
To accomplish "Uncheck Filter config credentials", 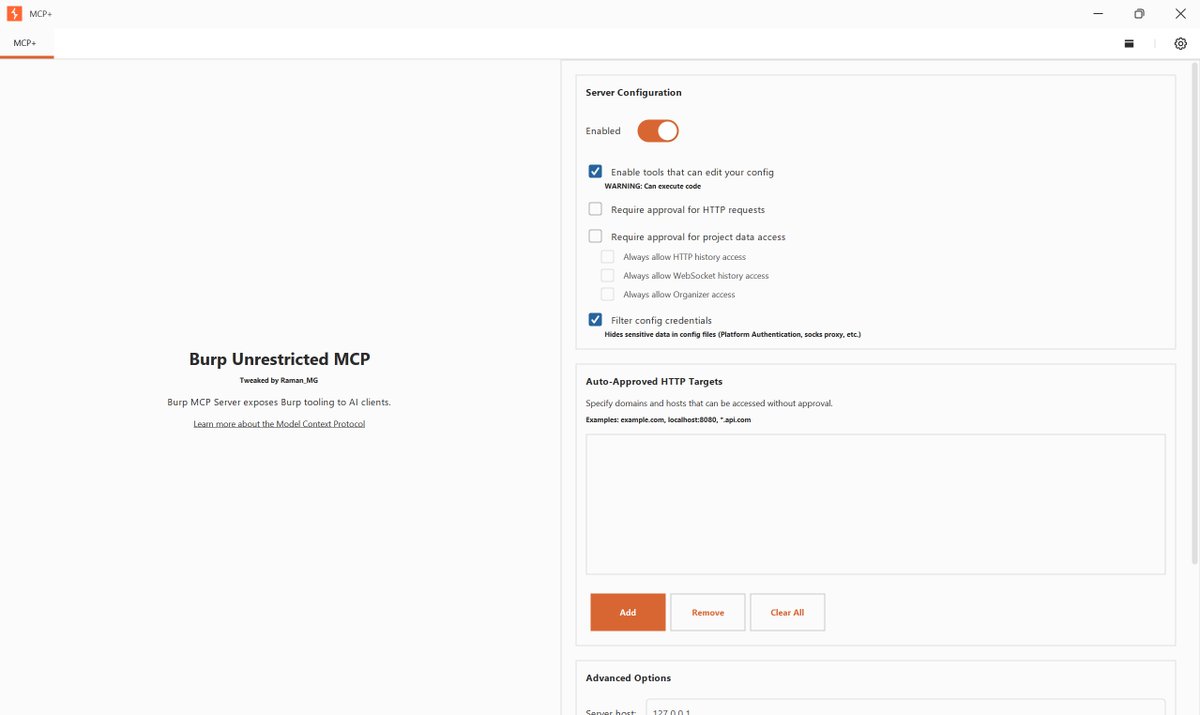I will (595, 320).
